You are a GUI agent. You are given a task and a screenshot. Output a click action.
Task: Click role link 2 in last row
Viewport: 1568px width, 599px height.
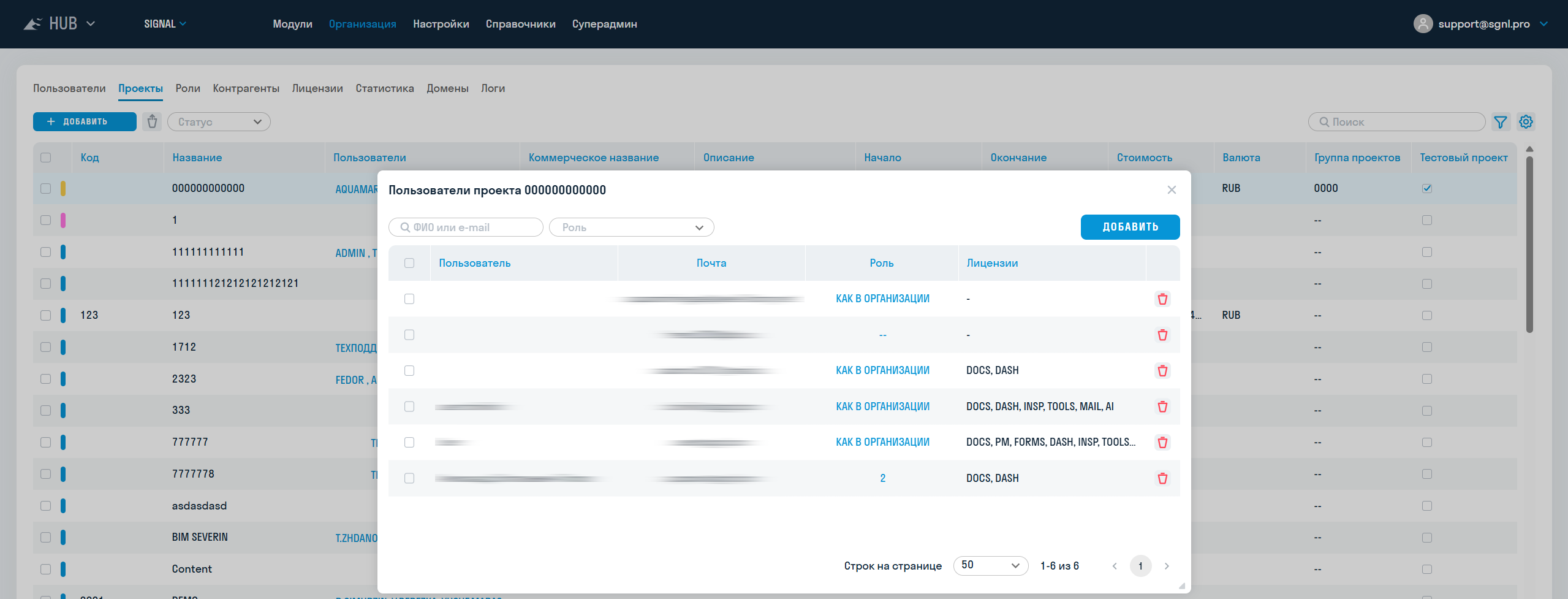[882, 478]
